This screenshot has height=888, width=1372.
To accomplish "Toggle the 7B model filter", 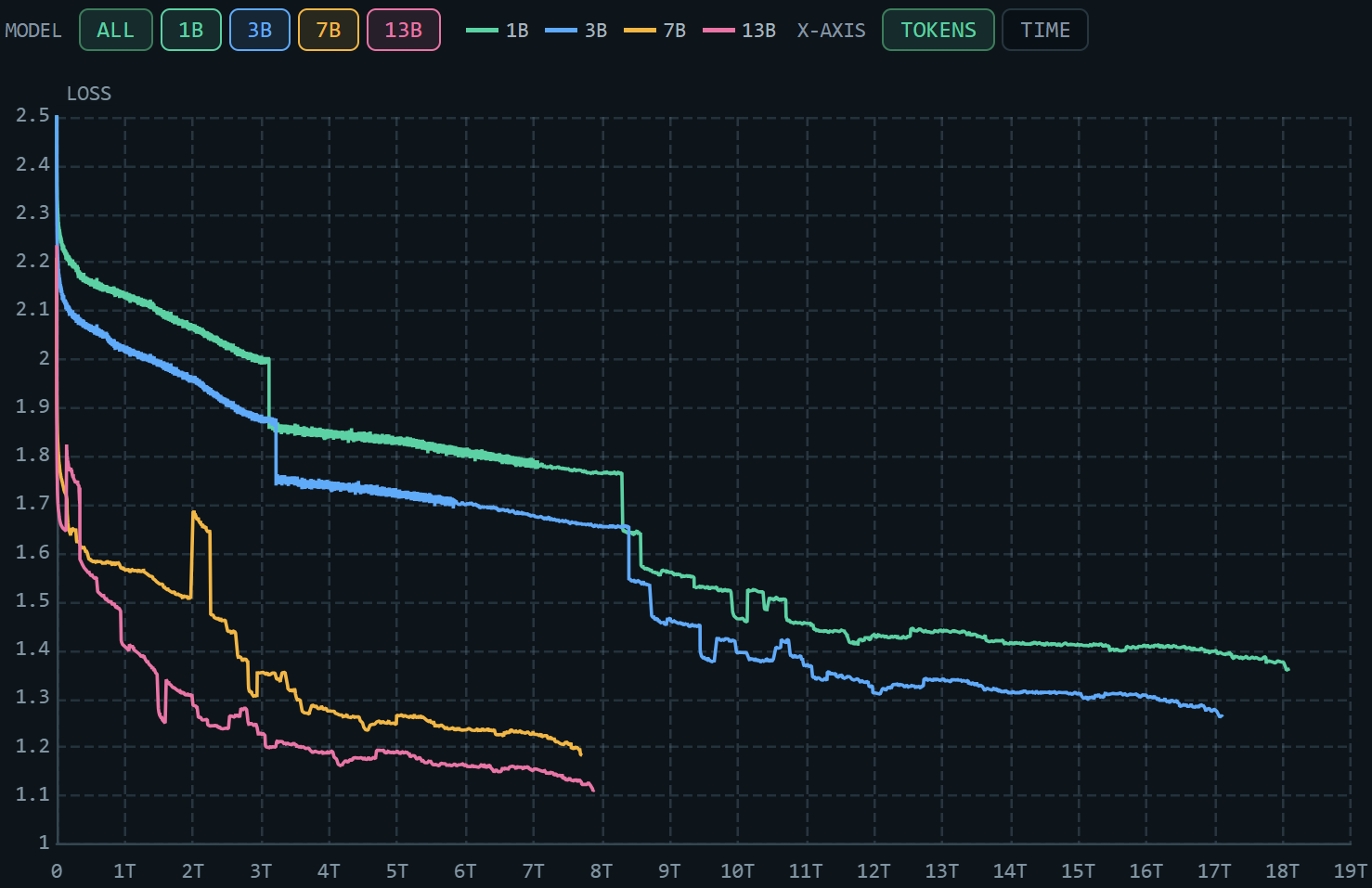I will click(329, 30).
